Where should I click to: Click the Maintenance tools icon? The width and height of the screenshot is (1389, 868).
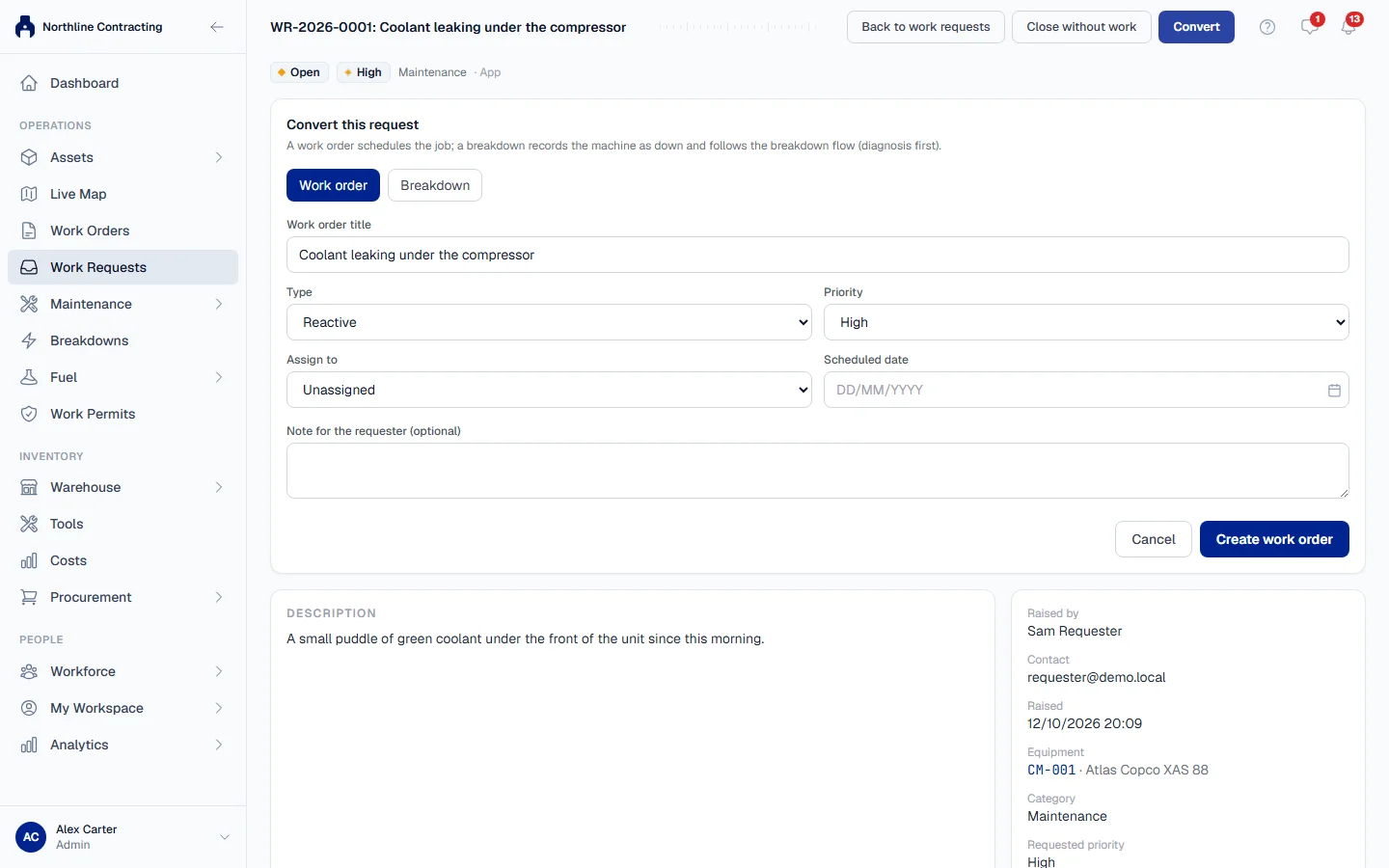(x=29, y=304)
